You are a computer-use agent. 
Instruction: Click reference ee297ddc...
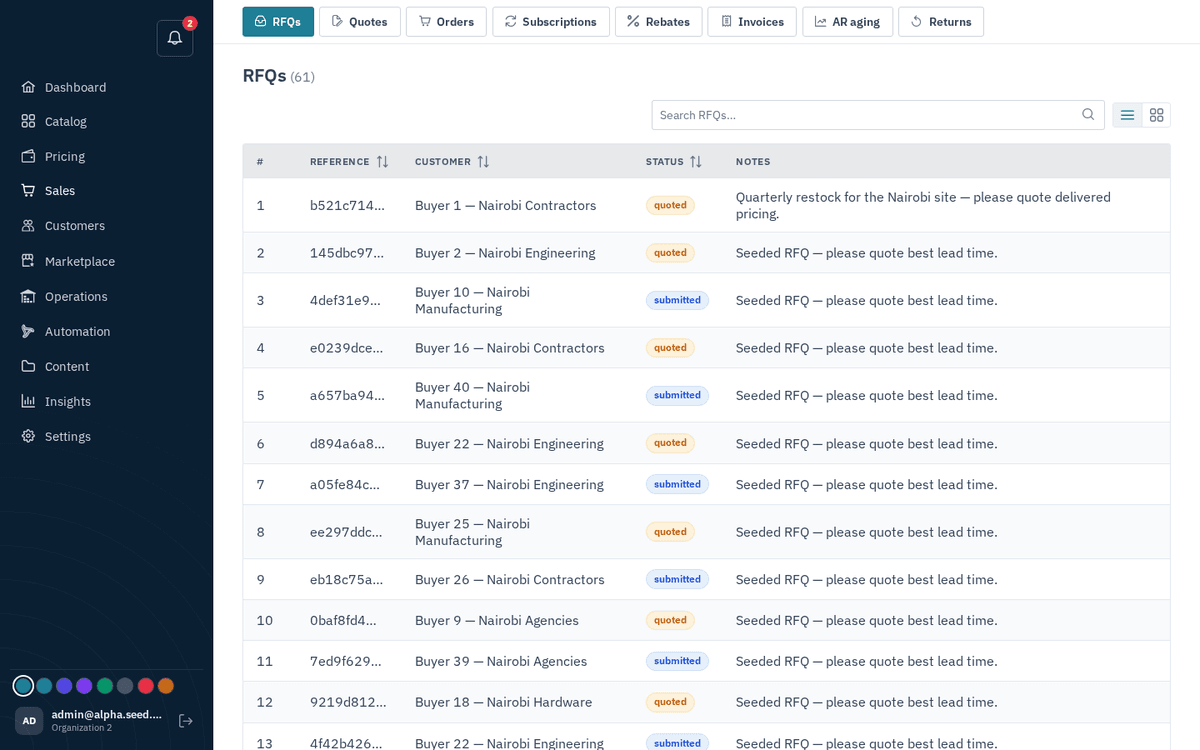point(346,532)
